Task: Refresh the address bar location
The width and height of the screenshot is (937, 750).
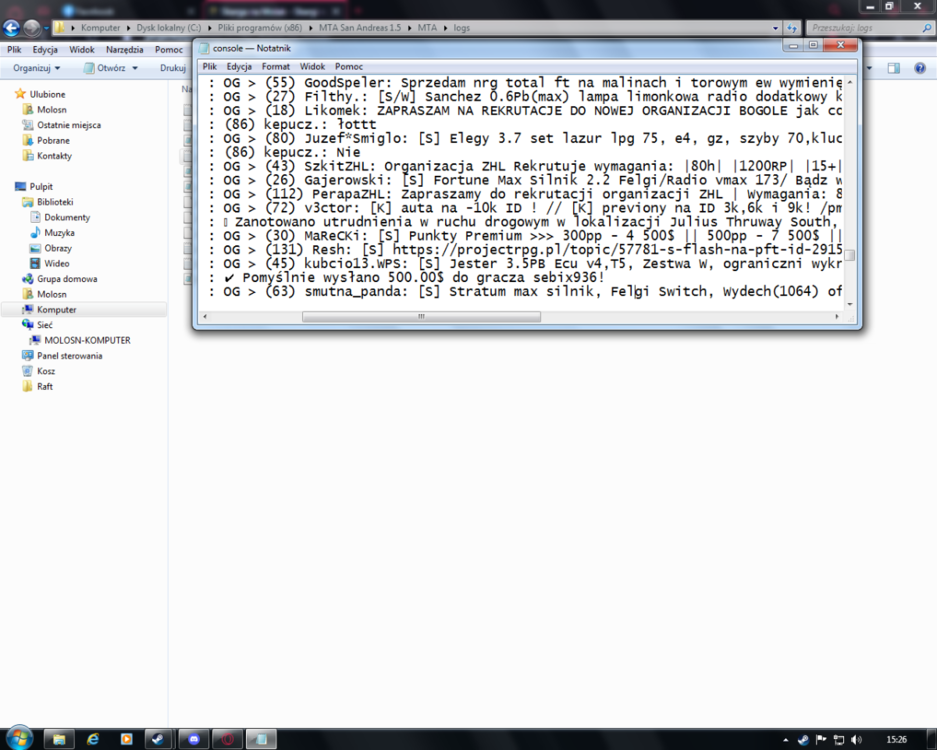Action: 792,27
